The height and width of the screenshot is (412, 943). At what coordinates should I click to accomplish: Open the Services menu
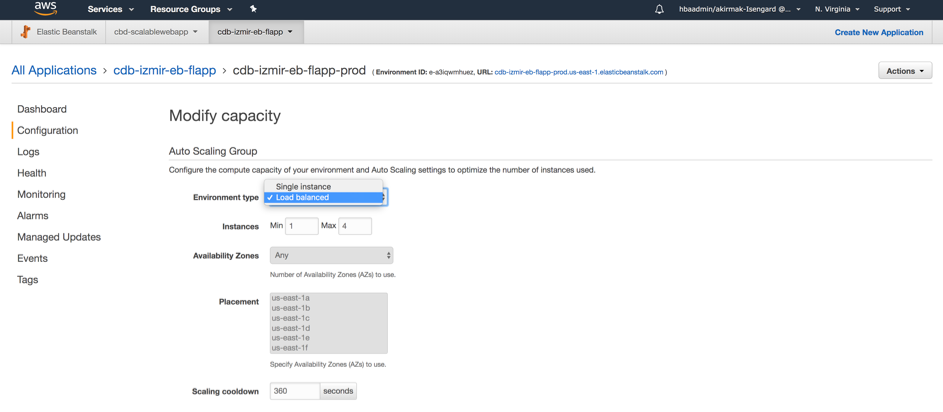tap(111, 9)
